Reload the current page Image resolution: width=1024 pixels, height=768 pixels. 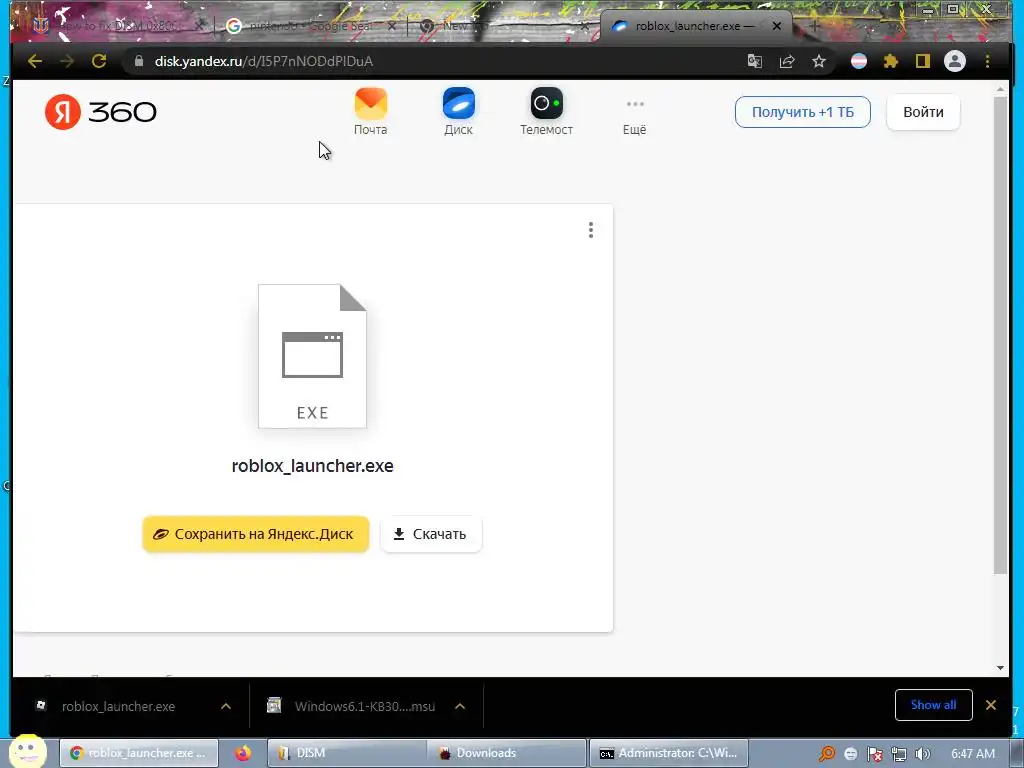tap(99, 61)
